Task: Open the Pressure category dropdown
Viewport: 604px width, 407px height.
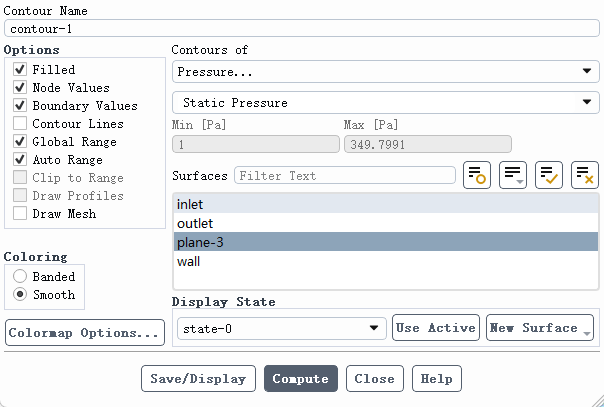Action: 384,72
